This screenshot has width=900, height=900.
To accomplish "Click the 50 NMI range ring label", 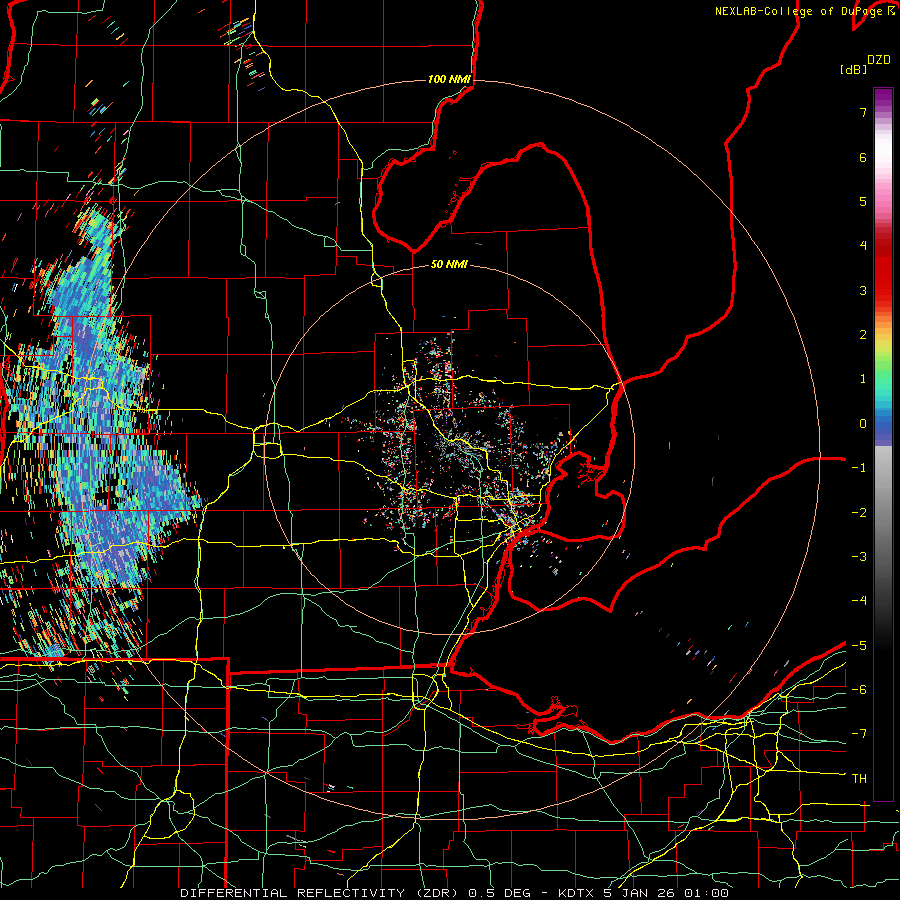I will 449,264.
